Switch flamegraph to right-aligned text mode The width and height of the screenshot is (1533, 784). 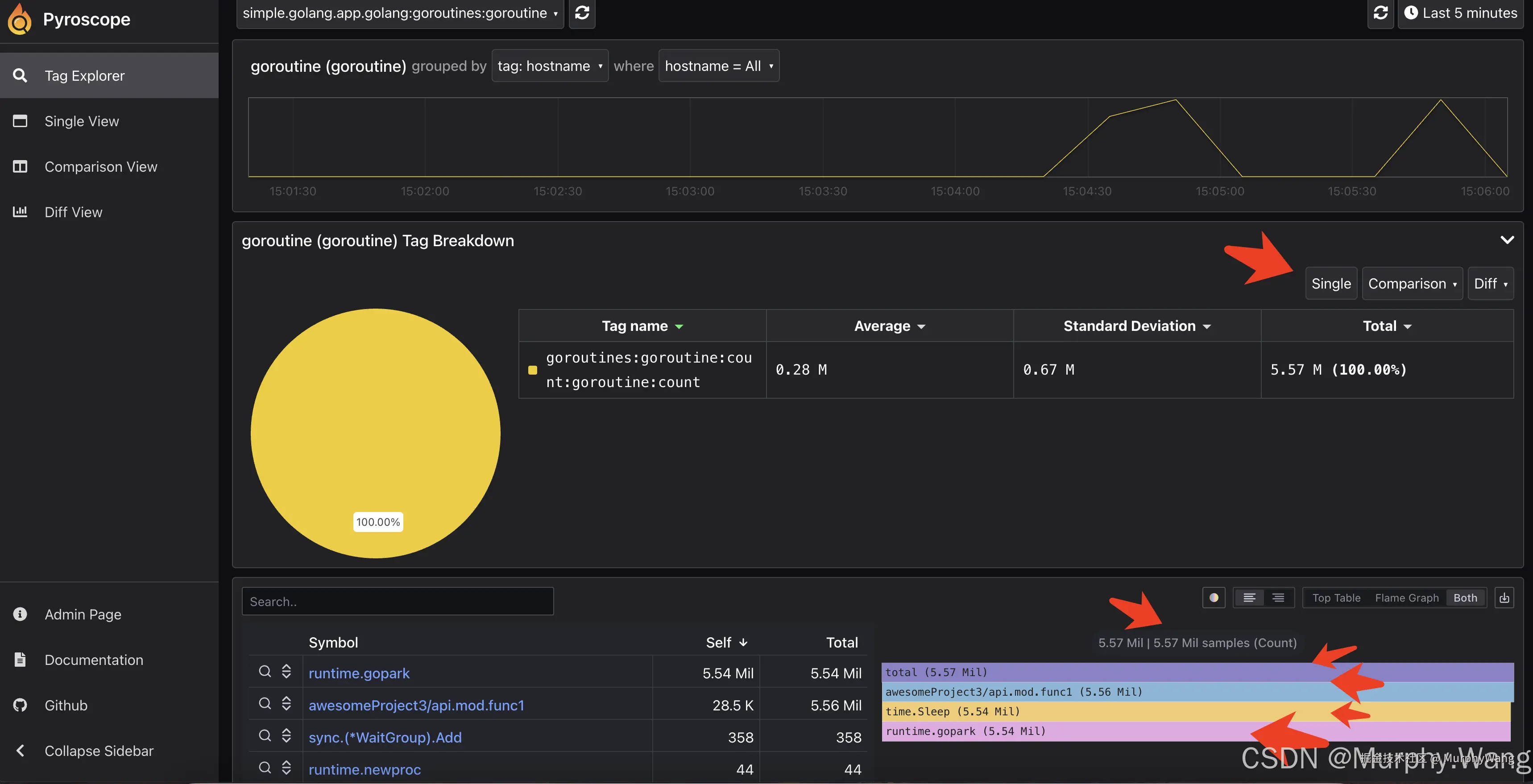tap(1278, 598)
